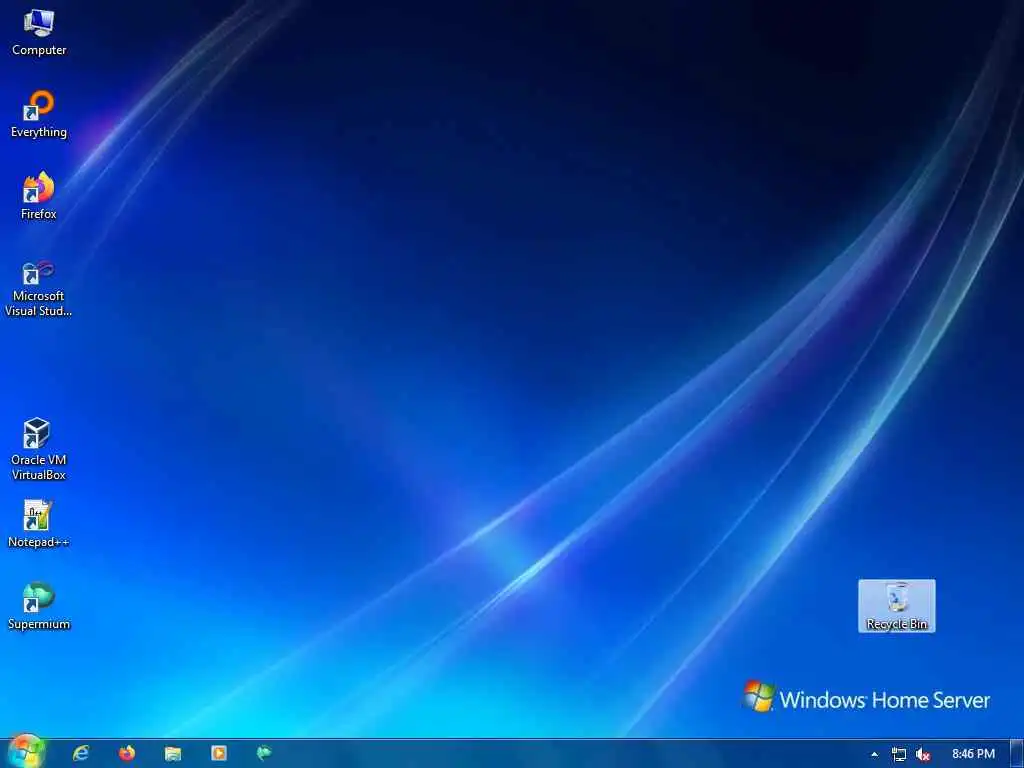Click the Show desktop button
The image size is (1024, 768).
[1017, 754]
